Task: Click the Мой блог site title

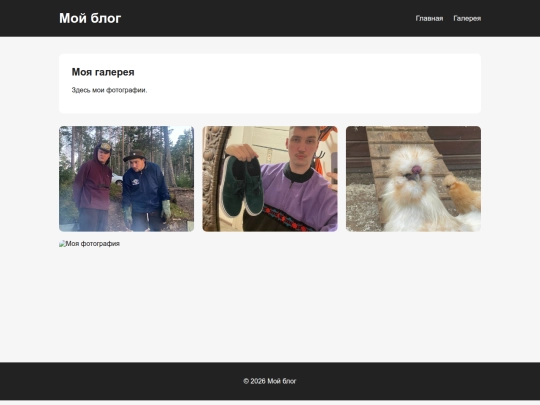Action: pyautogui.click(x=90, y=18)
